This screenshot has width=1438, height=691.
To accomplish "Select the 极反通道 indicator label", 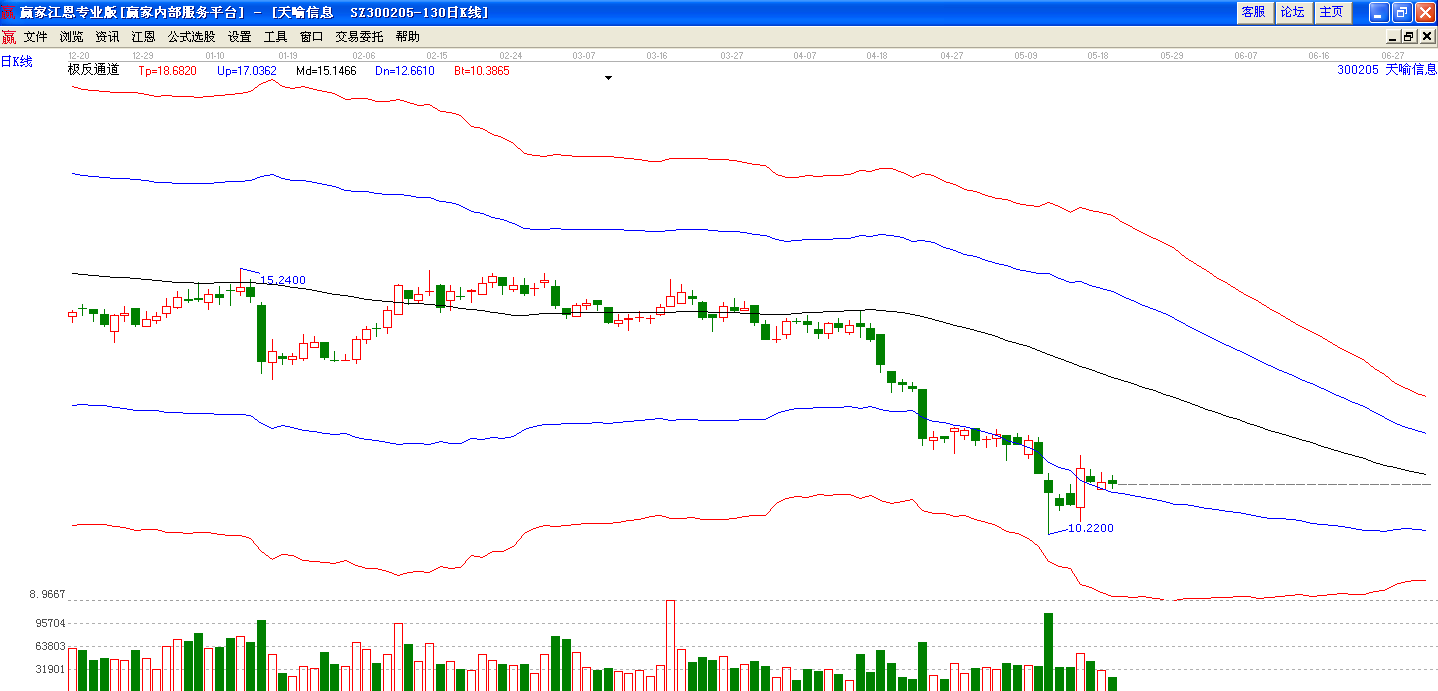I will click(93, 70).
